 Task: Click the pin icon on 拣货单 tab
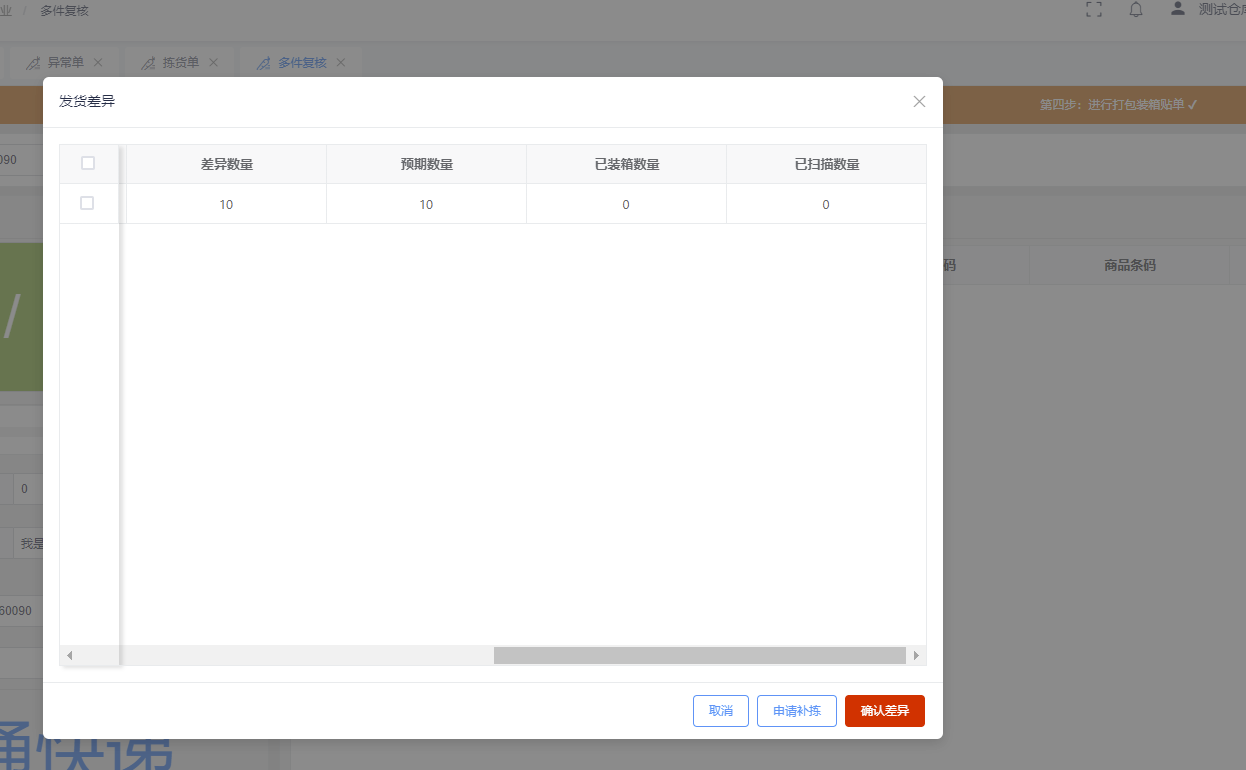pos(148,63)
